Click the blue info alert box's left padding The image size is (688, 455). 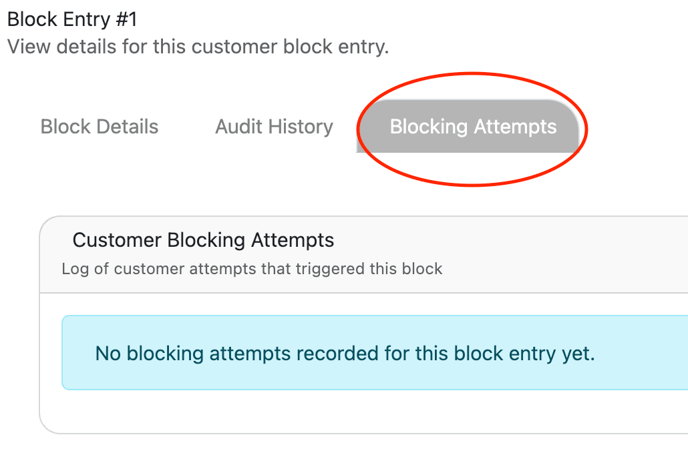tap(76, 353)
